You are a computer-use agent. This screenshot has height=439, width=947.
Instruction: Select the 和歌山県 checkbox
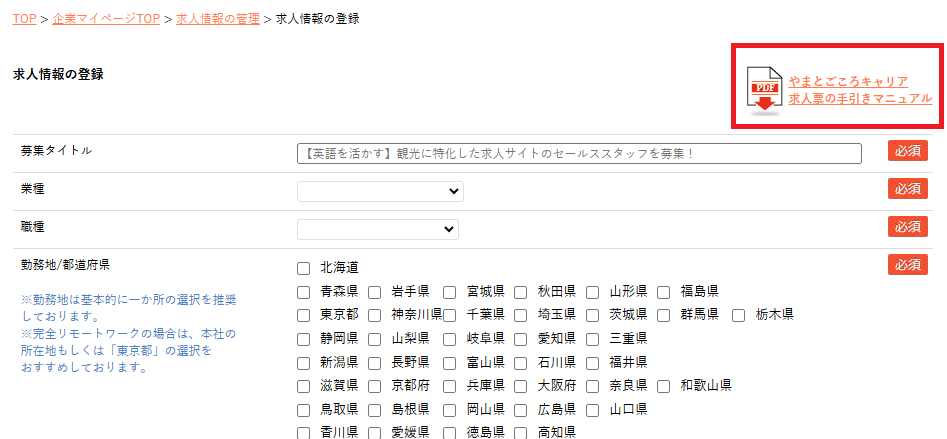point(664,386)
